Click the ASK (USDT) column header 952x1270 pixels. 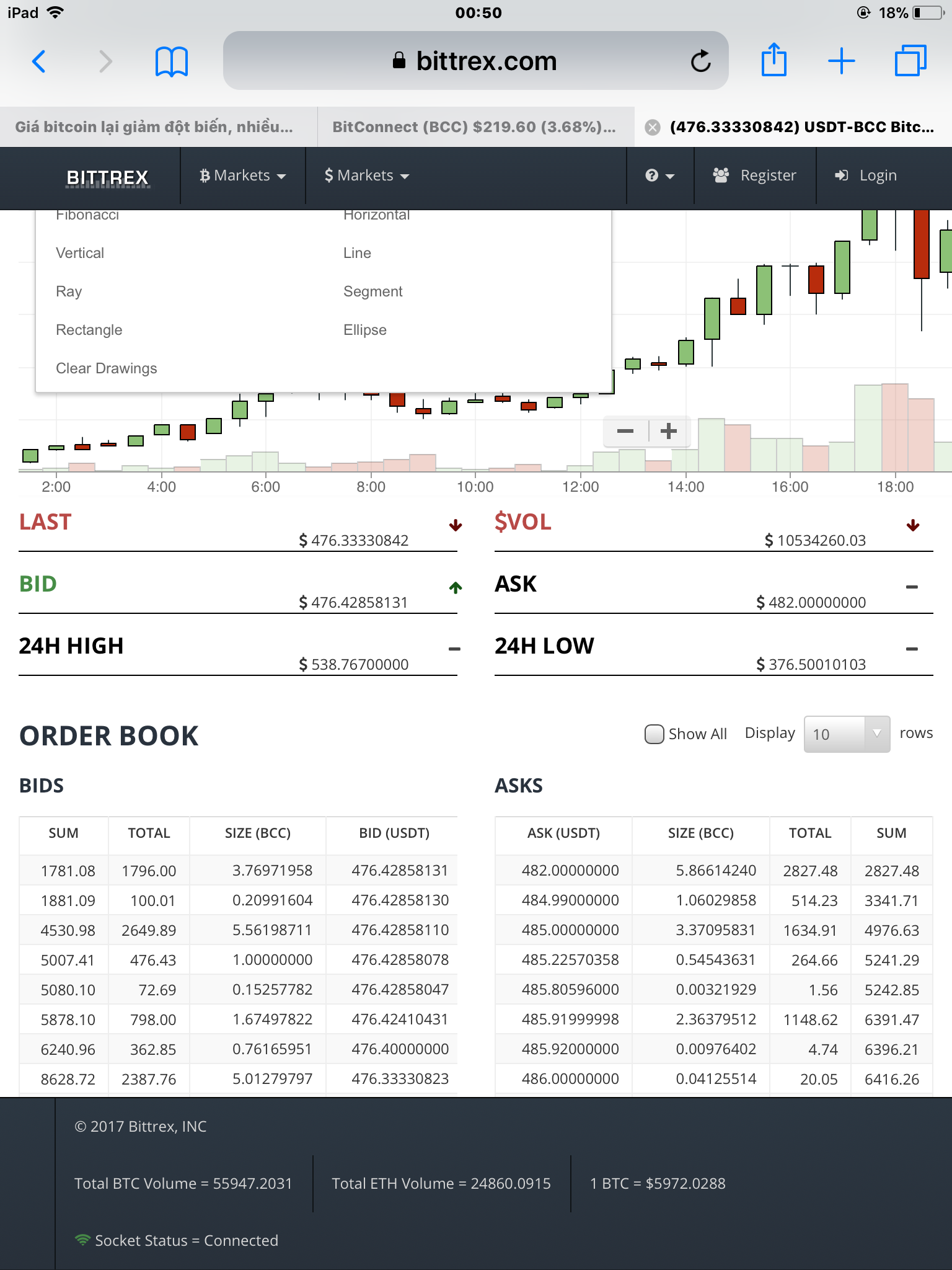point(563,833)
